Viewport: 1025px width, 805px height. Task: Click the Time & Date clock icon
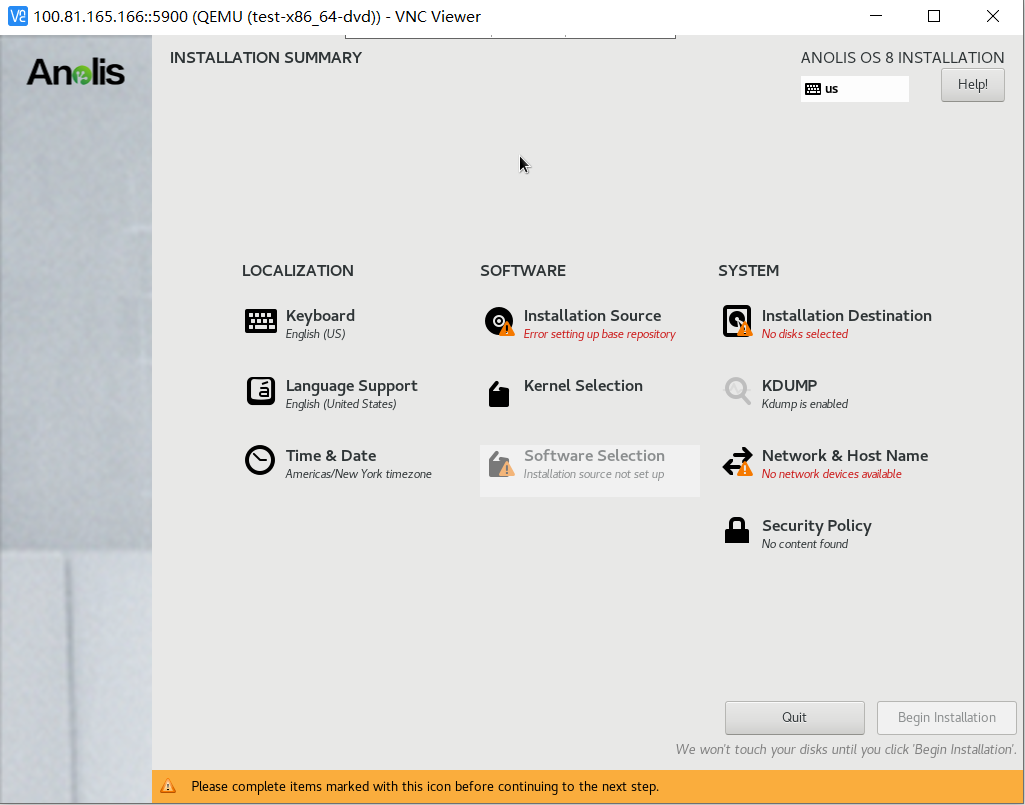click(x=260, y=461)
